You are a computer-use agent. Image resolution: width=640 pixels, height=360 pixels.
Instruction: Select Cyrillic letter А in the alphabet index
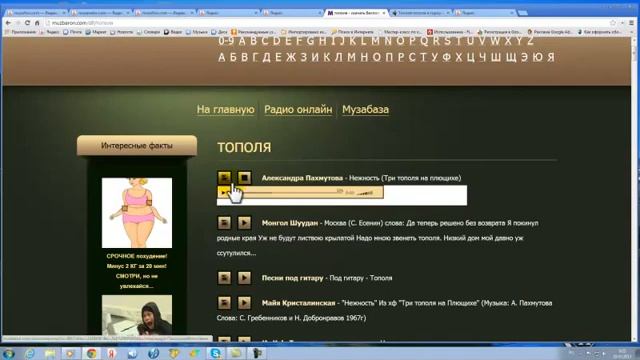(222, 57)
